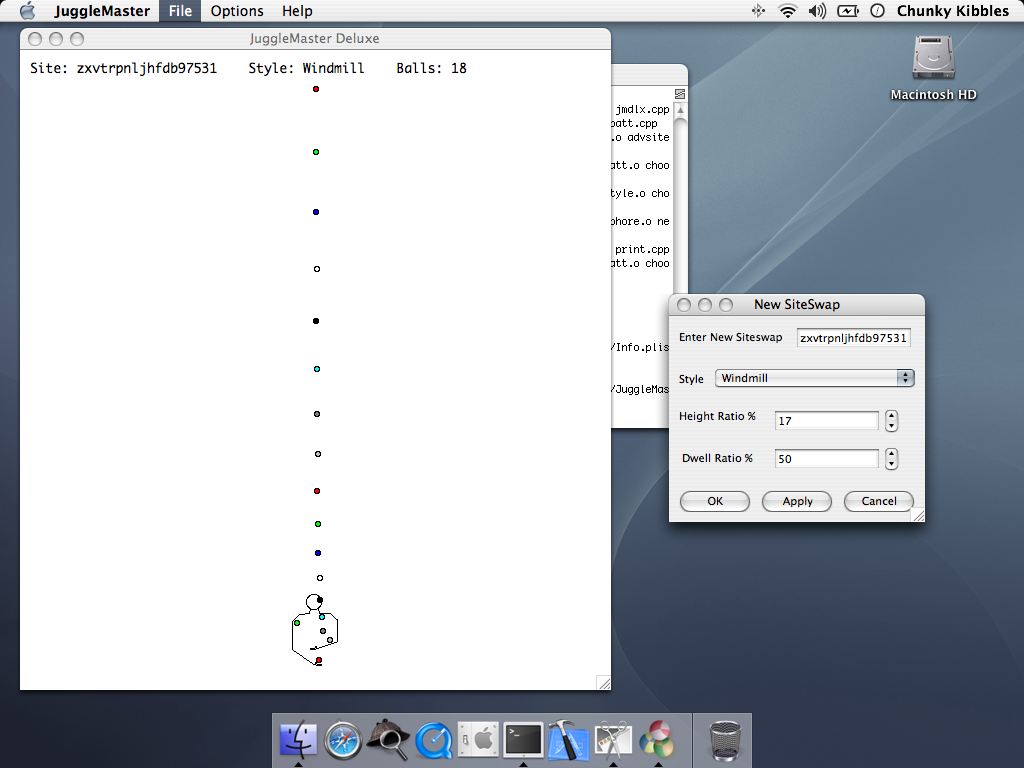
Task: Minimize the JuggleMaster Deluxe window
Action: point(56,39)
